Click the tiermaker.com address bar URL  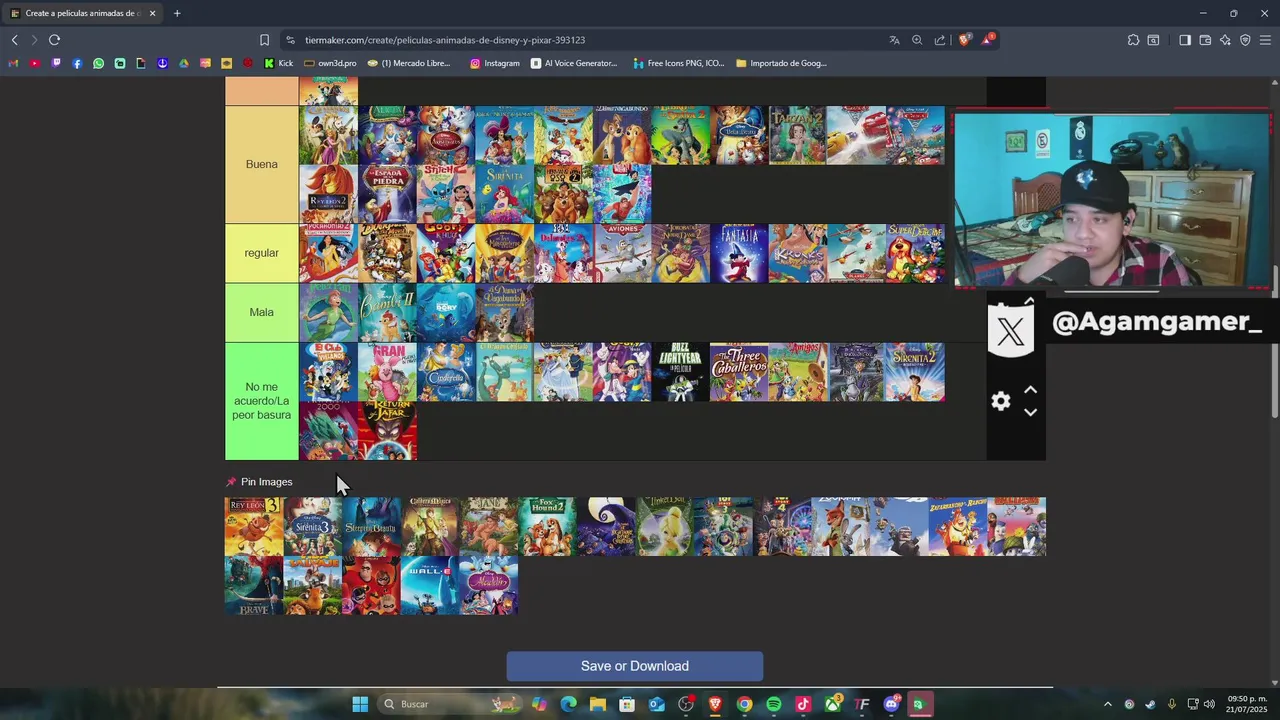click(x=445, y=40)
